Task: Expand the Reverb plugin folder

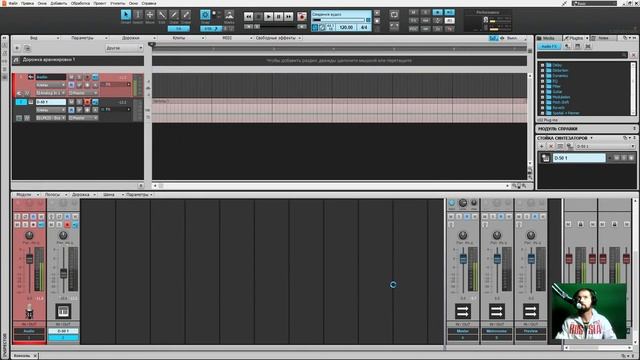Action: point(542,108)
